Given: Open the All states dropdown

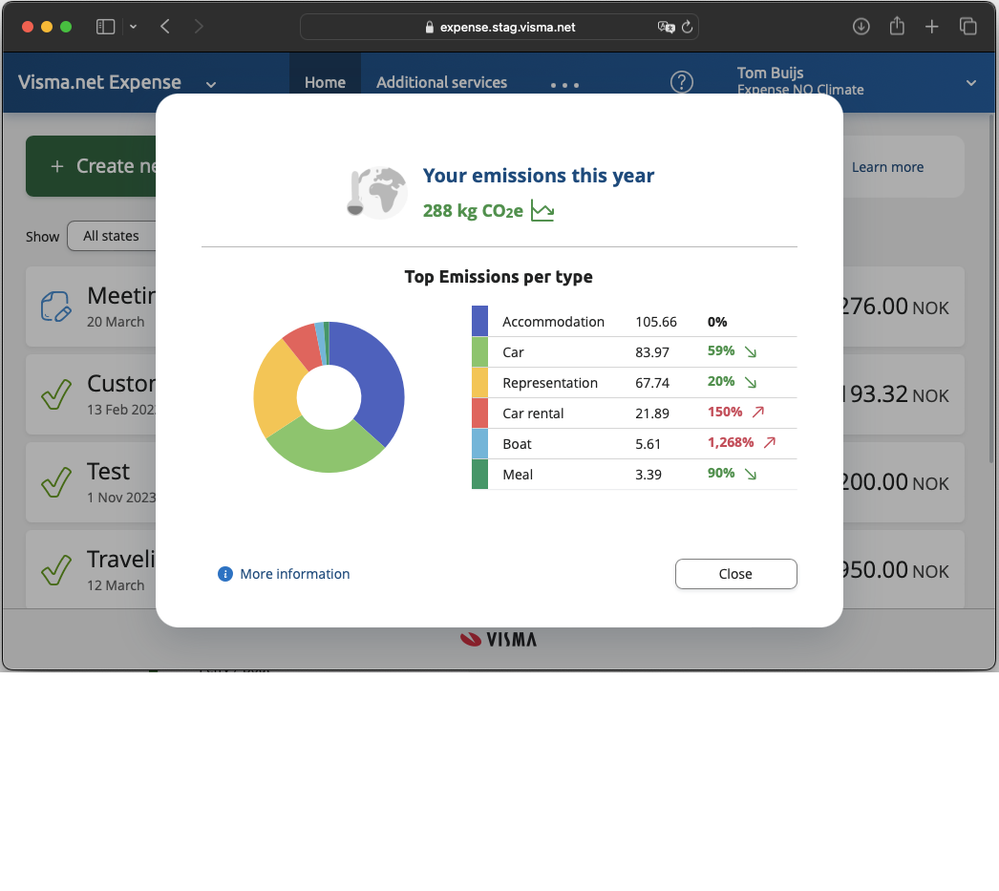Looking at the screenshot, I should click(x=111, y=236).
